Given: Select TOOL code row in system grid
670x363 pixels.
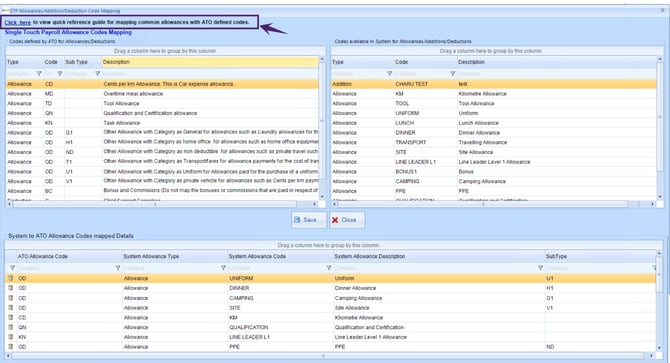Looking at the screenshot, I should click(494, 103).
